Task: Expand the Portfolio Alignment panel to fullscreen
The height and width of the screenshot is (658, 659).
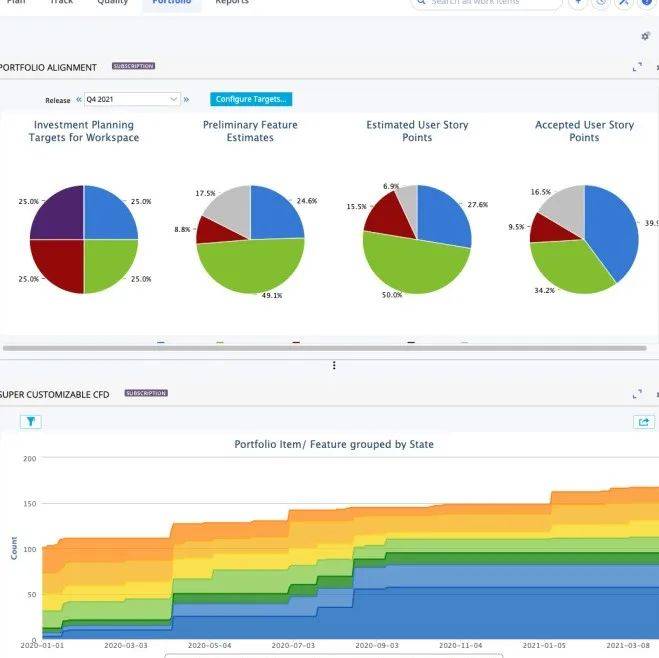Action: pos(637,67)
